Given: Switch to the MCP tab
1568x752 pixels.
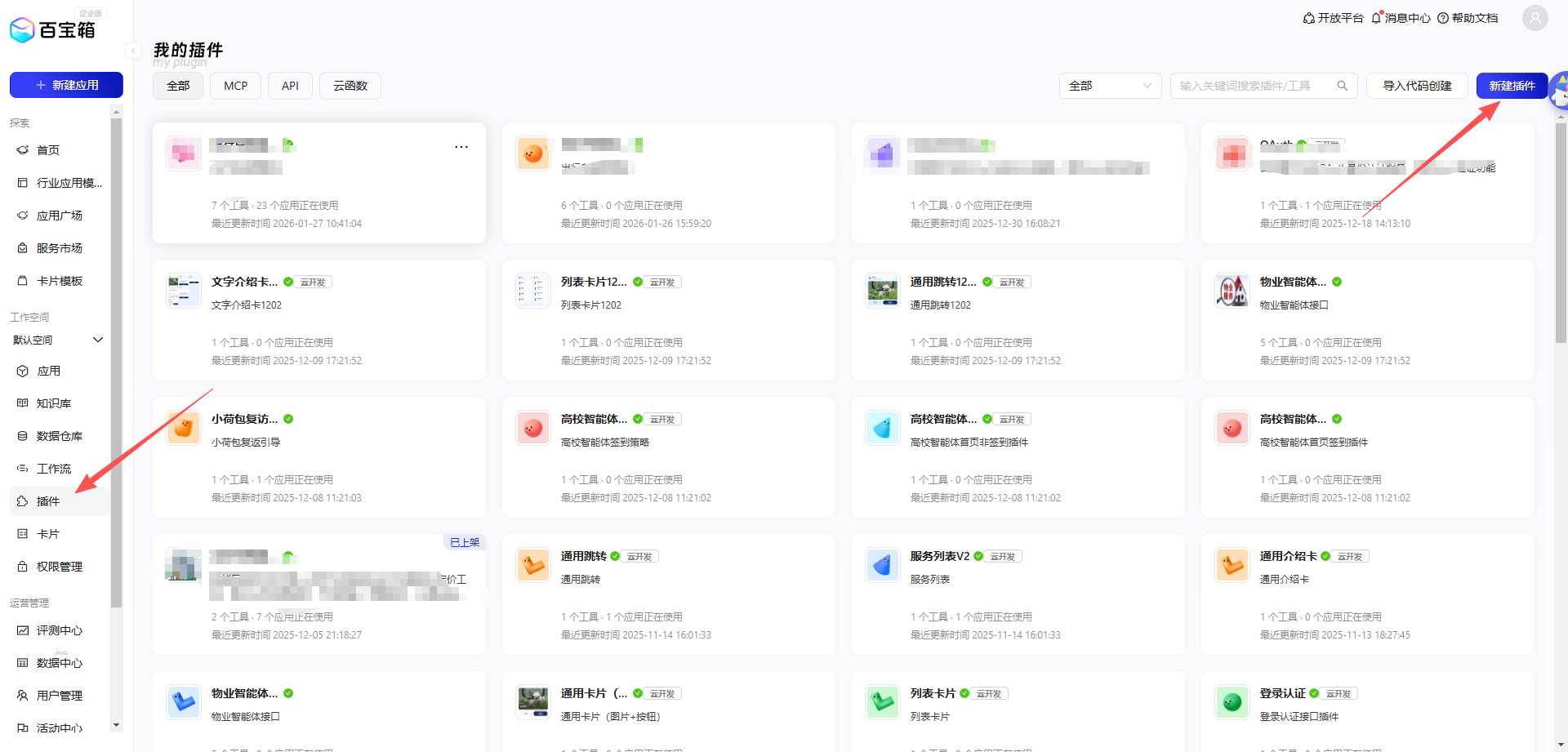Looking at the screenshot, I should [236, 86].
